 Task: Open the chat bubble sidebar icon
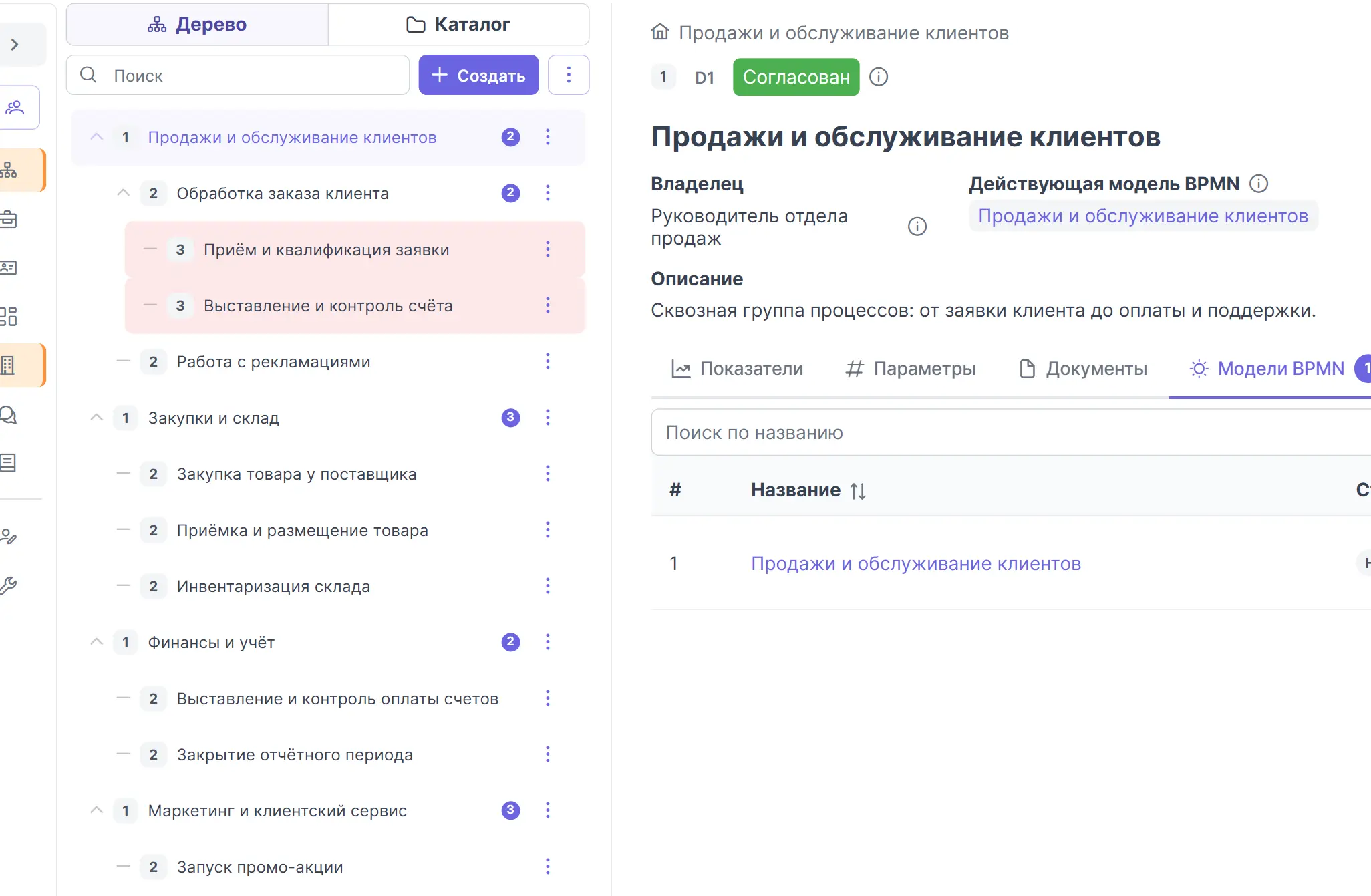click(9, 414)
